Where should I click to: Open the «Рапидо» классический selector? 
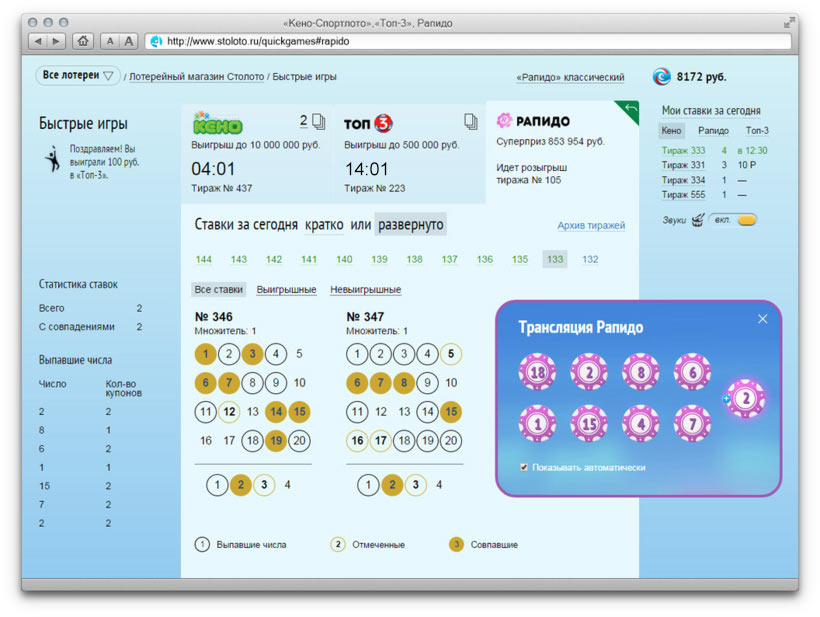(570, 77)
